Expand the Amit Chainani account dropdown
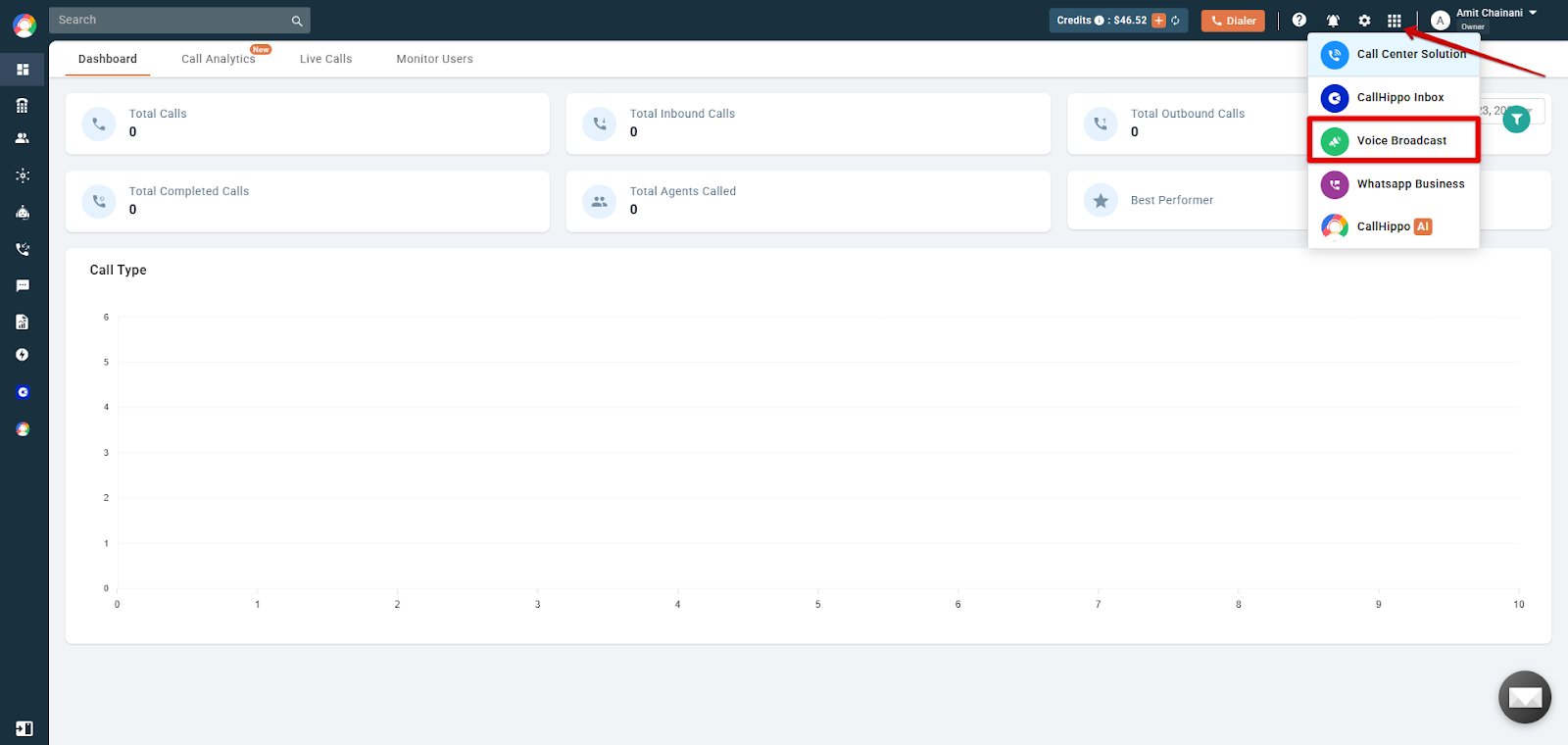 click(x=1533, y=13)
